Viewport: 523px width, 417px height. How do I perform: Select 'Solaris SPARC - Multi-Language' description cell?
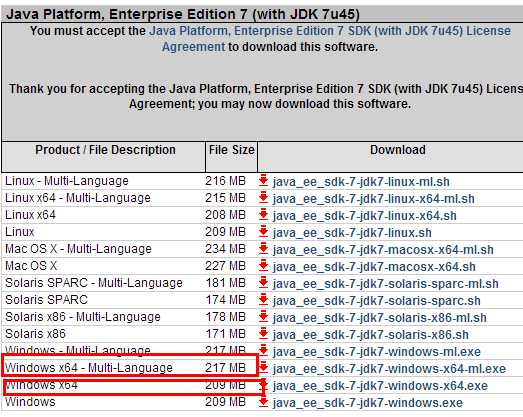pos(94,283)
